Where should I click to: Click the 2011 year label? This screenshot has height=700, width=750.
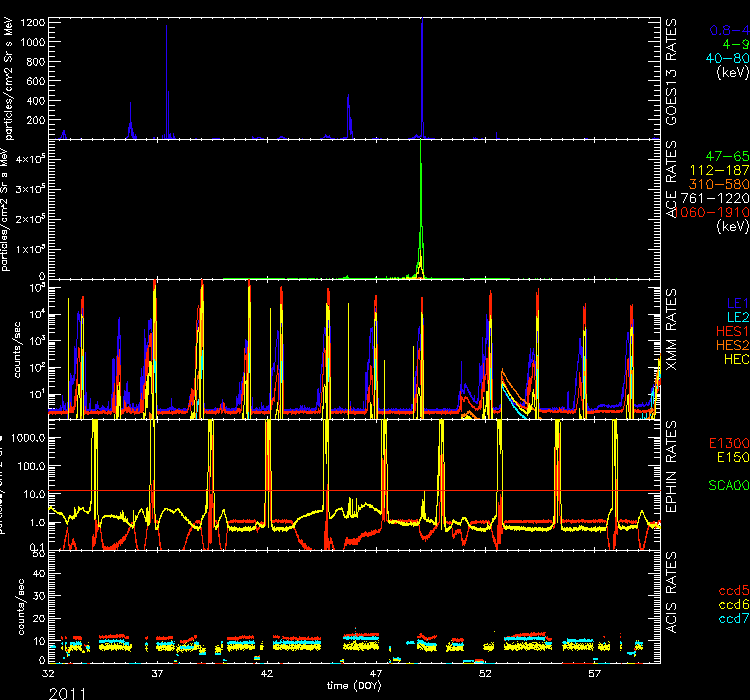point(66,691)
